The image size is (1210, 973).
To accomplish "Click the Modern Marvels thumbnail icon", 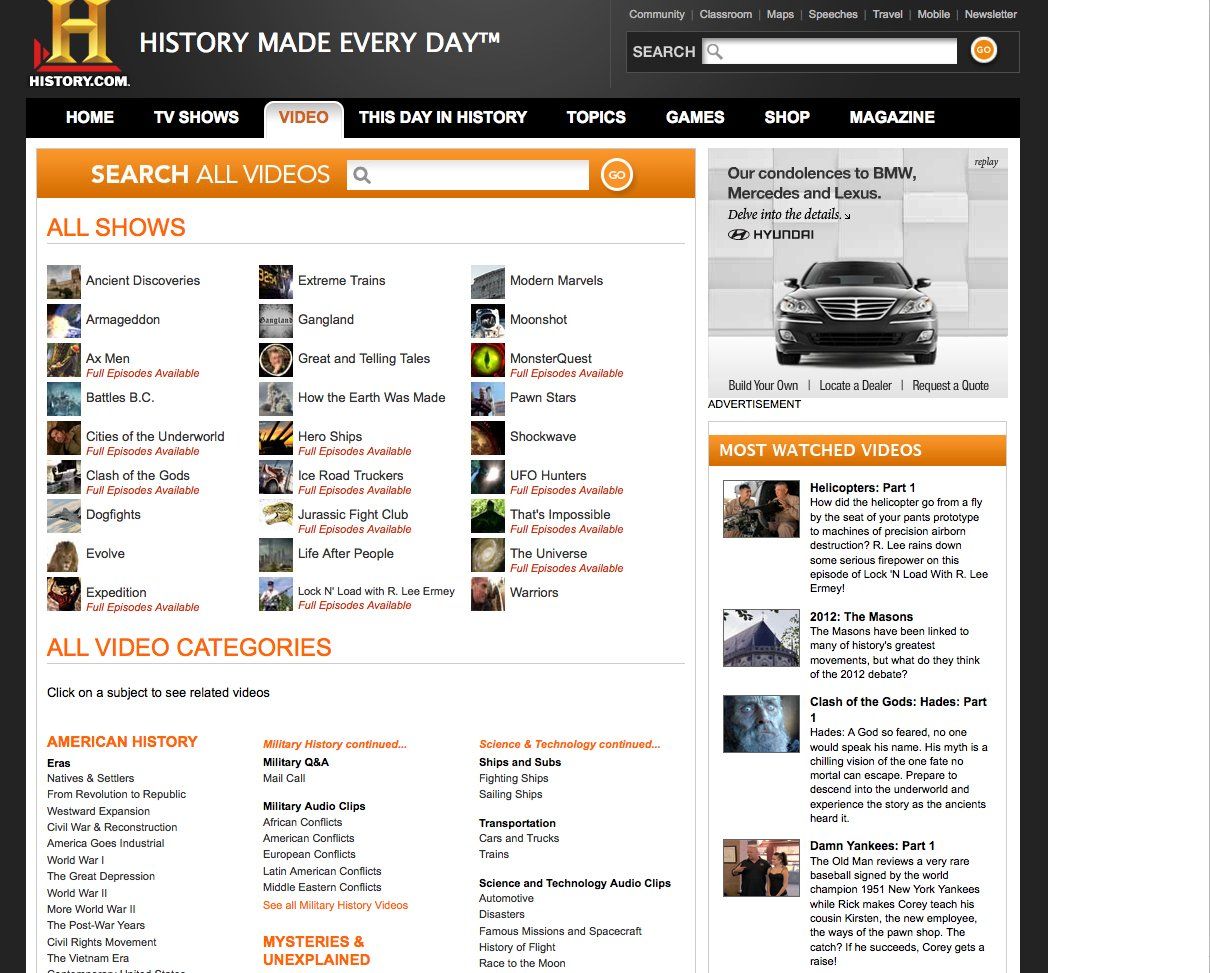I will coord(488,282).
